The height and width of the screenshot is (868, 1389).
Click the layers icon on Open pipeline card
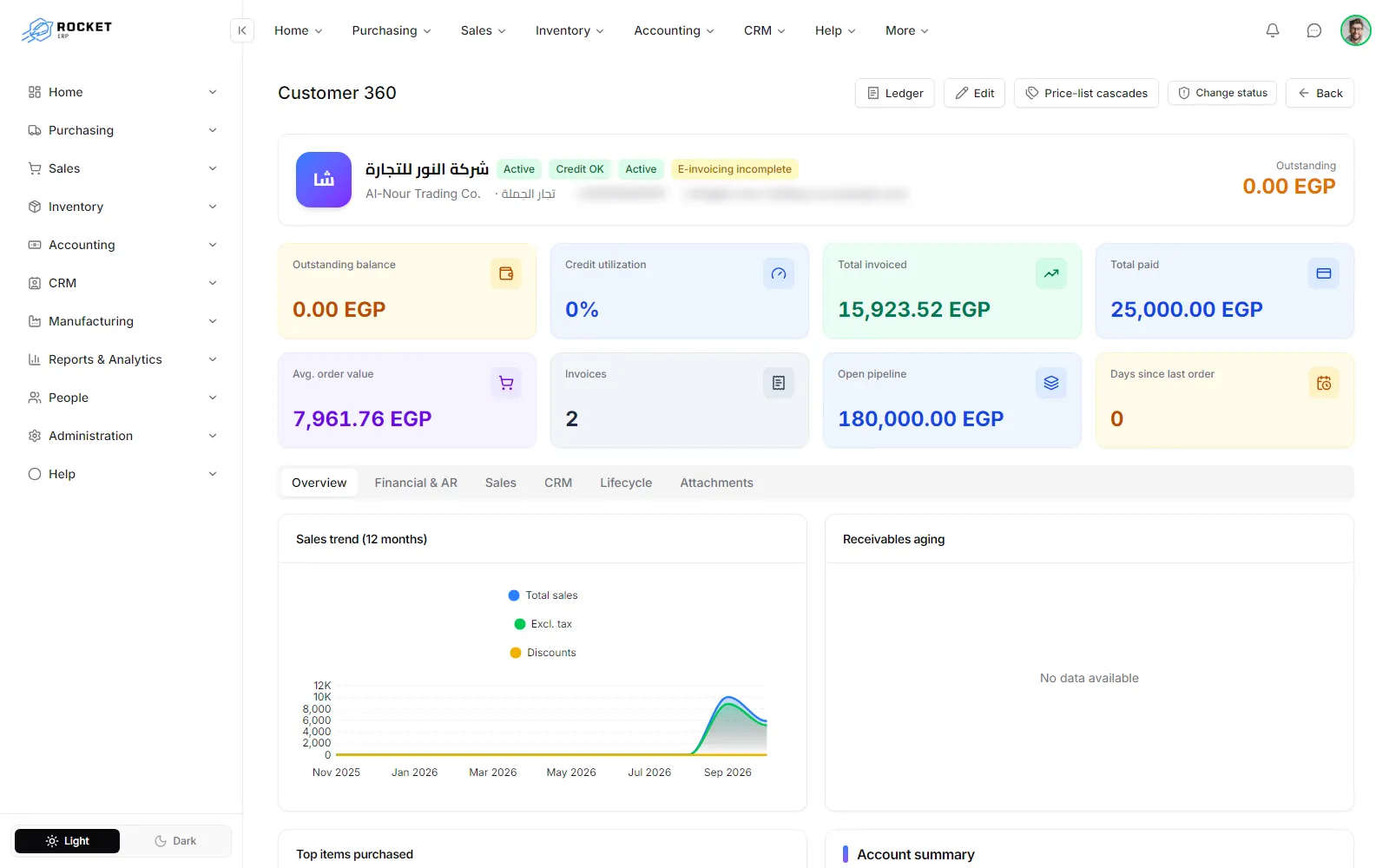(1051, 383)
